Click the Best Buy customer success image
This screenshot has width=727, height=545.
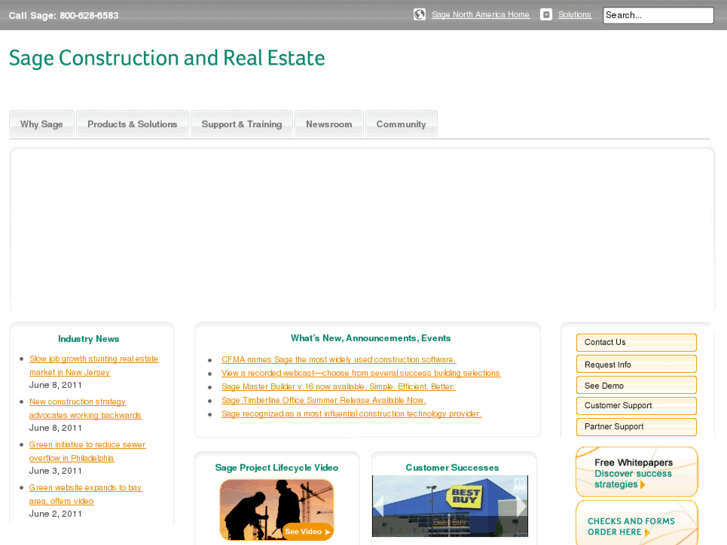coord(450,506)
